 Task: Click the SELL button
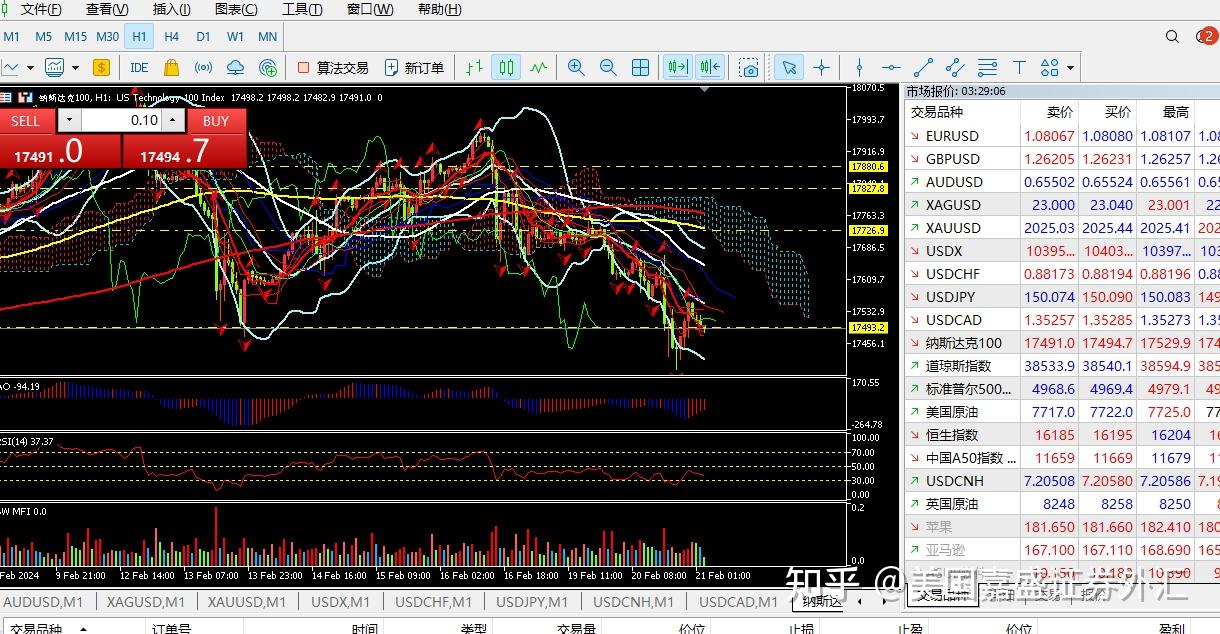pos(25,120)
